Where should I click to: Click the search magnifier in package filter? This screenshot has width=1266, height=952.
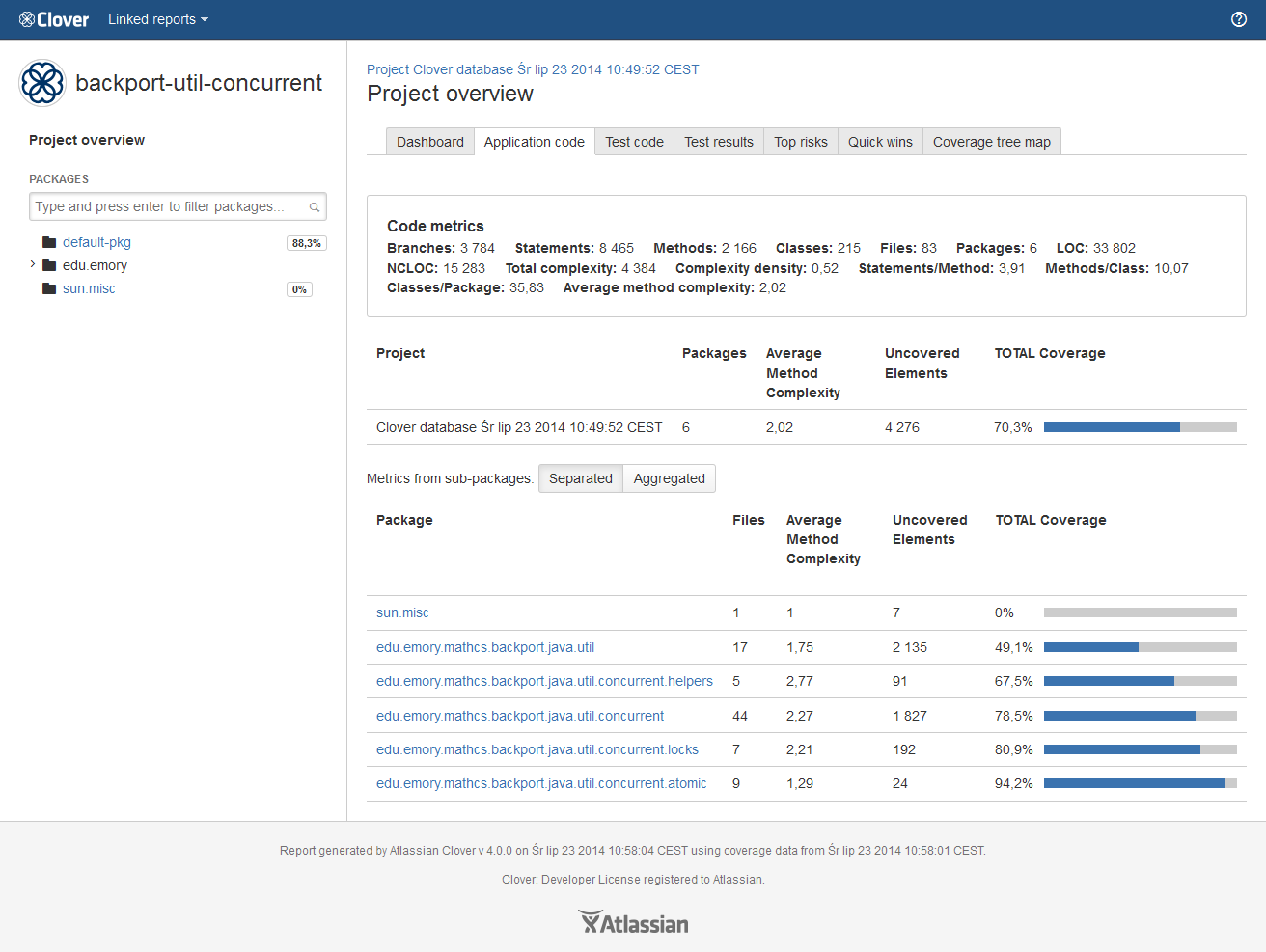315,207
